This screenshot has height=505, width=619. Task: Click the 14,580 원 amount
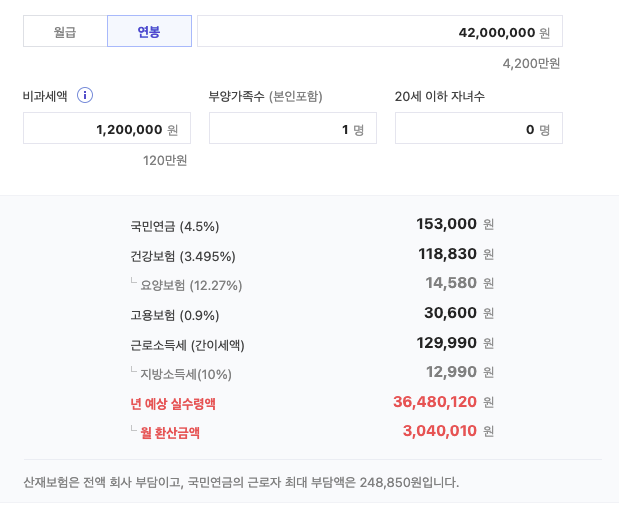pyautogui.click(x=460, y=283)
